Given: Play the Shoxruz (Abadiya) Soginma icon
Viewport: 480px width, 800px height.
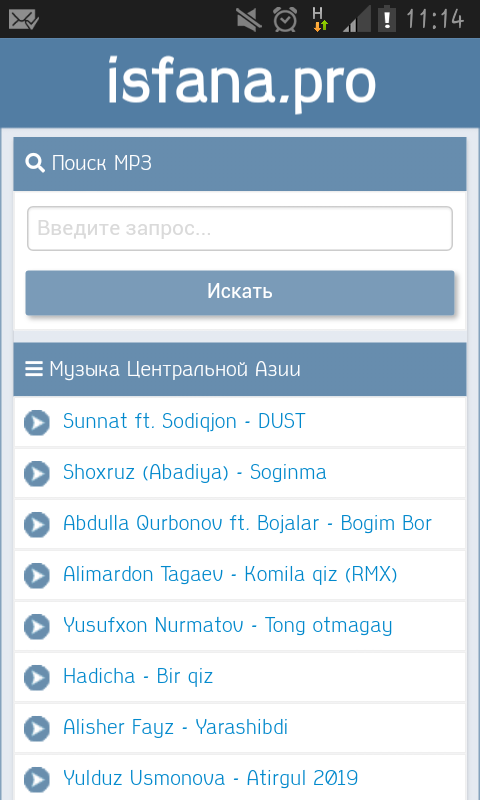Looking at the screenshot, I should [37, 473].
